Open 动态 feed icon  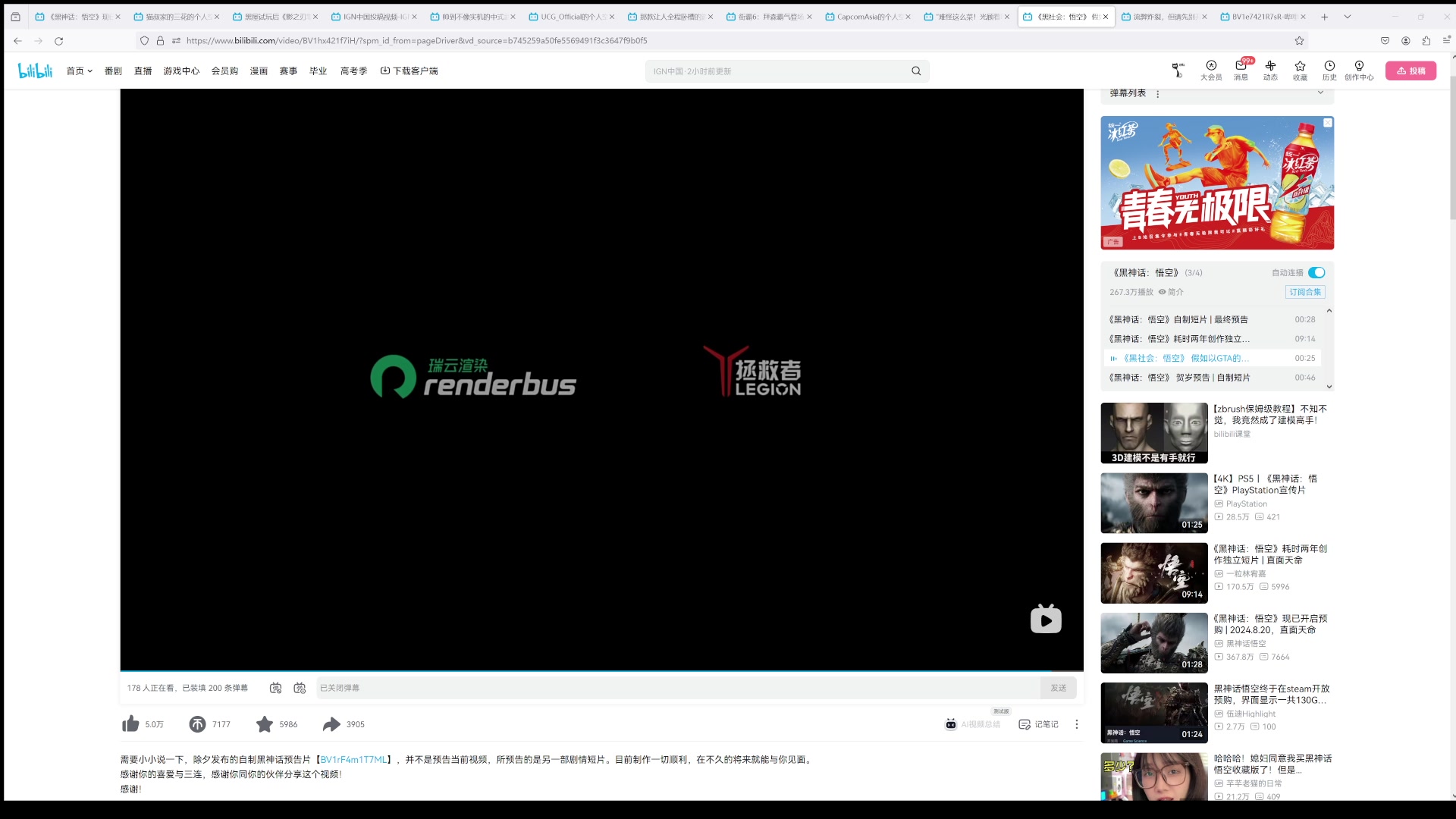tap(1270, 71)
